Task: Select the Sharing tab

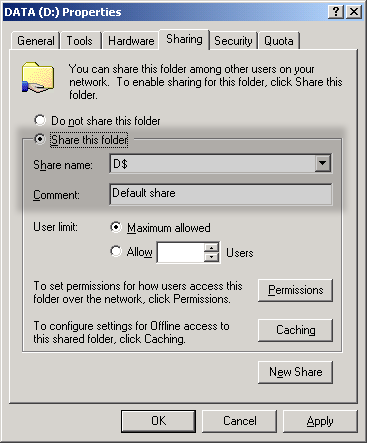Action: pos(184,39)
